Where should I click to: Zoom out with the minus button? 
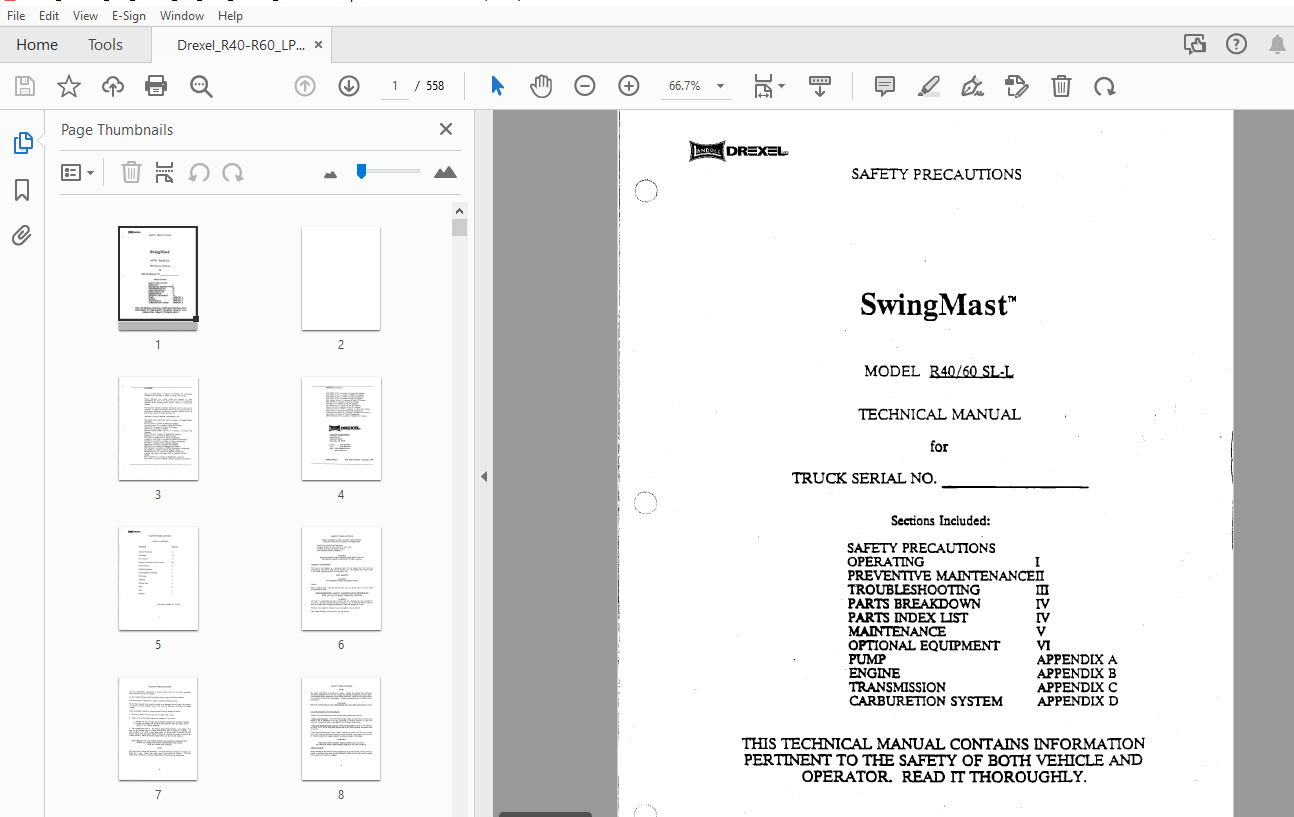(585, 86)
